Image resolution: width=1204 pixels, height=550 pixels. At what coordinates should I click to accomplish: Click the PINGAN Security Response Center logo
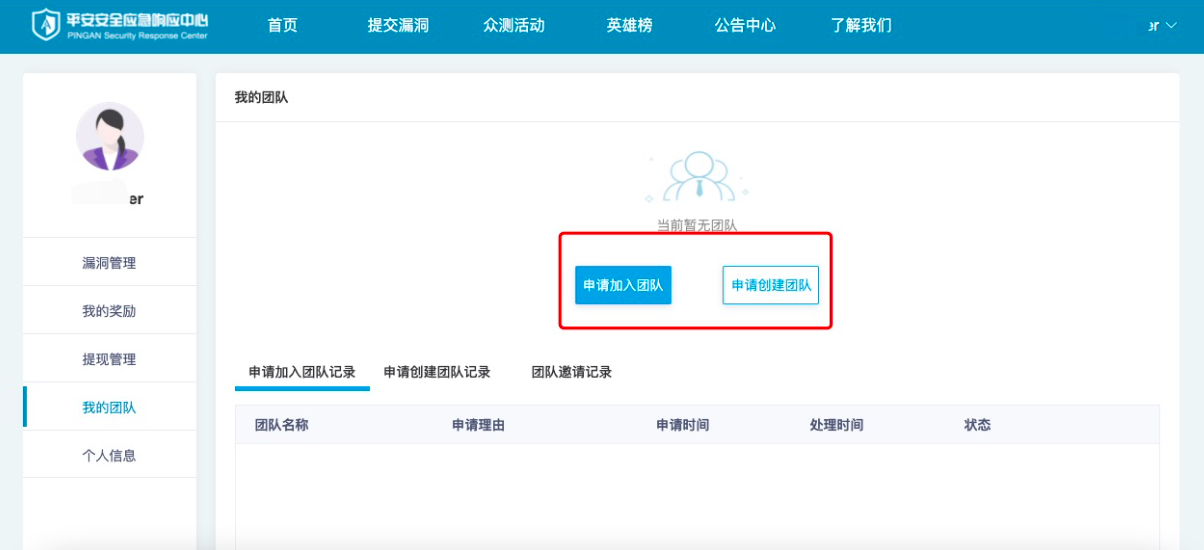click(120, 25)
